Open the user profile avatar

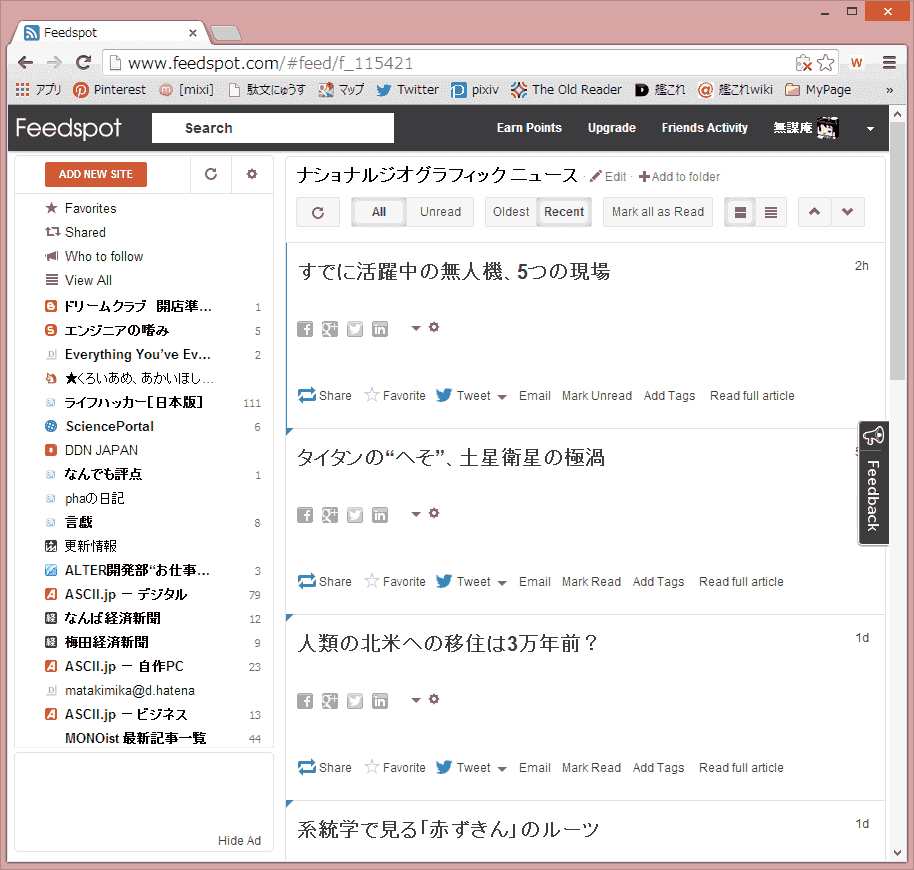[x=828, y=128]
